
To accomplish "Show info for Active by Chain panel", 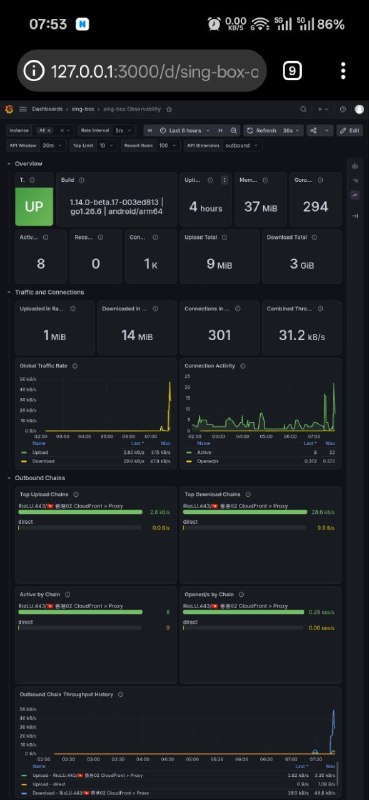I will point(67,594).
